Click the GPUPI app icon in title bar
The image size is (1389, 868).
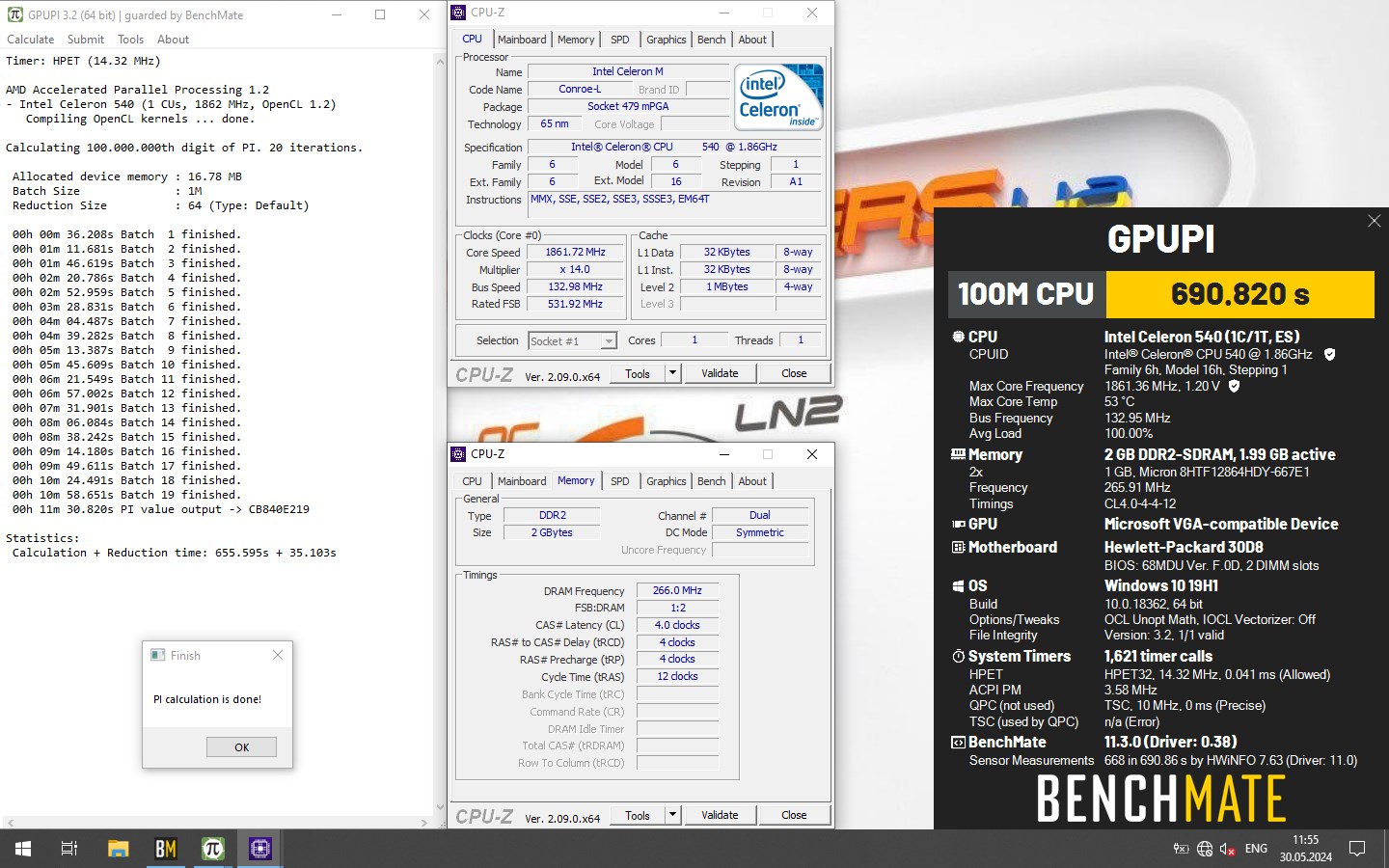14,14
